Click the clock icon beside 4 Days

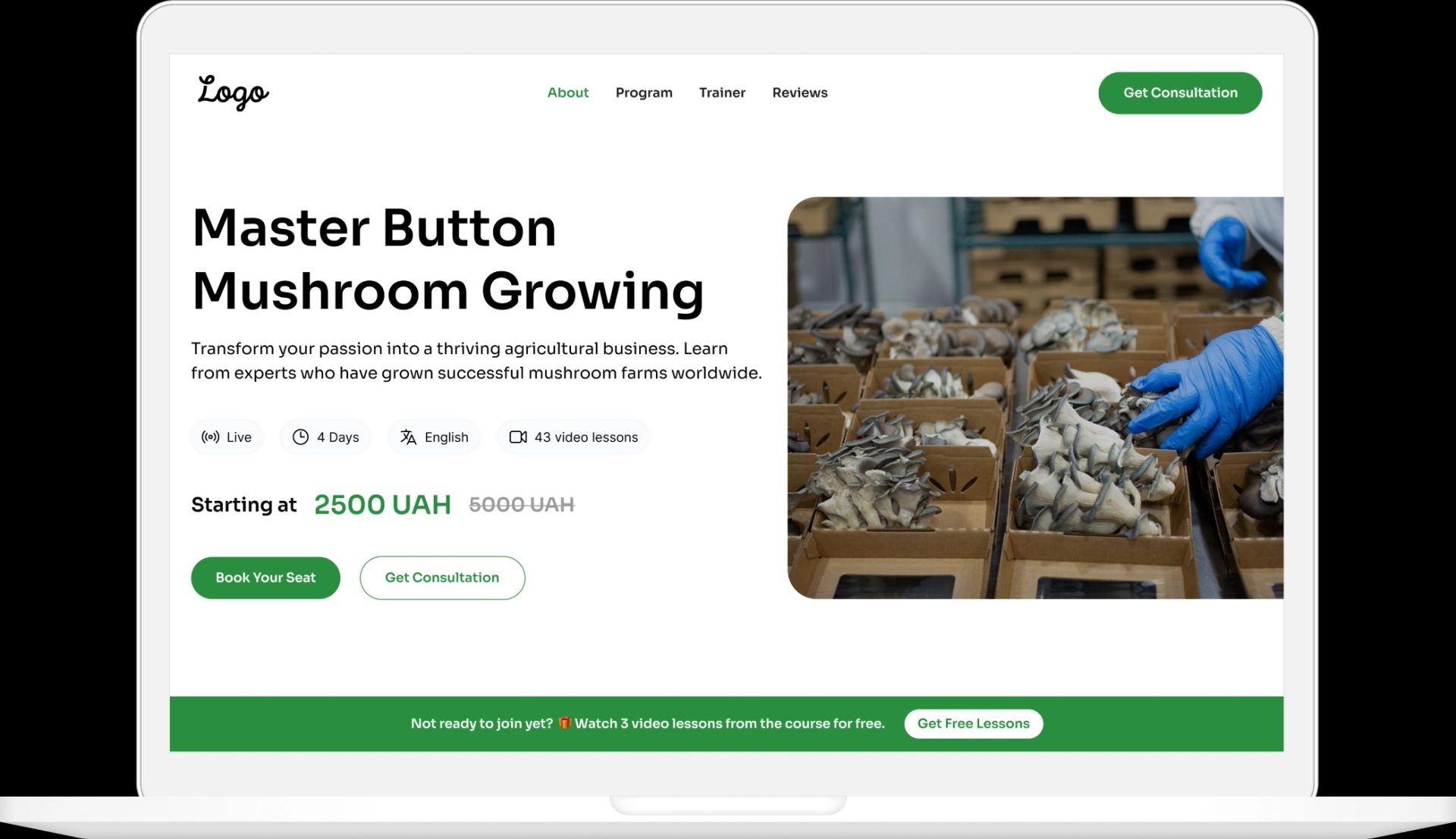pos(300,437)
